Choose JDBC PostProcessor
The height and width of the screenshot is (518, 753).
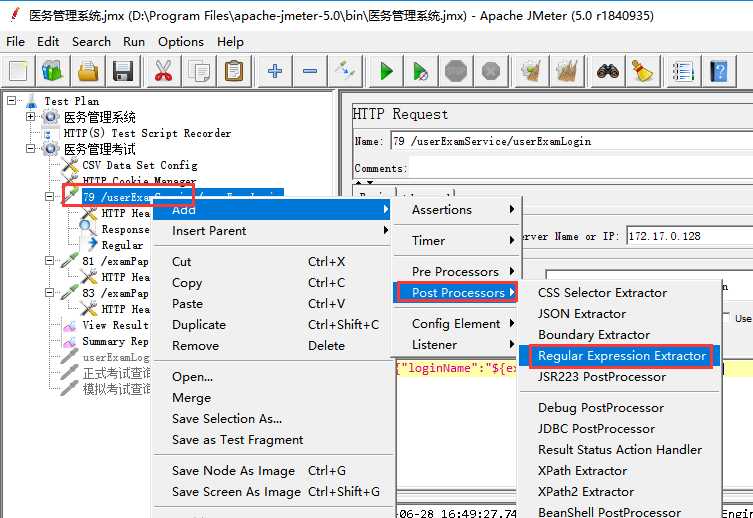tap(619, 429)
